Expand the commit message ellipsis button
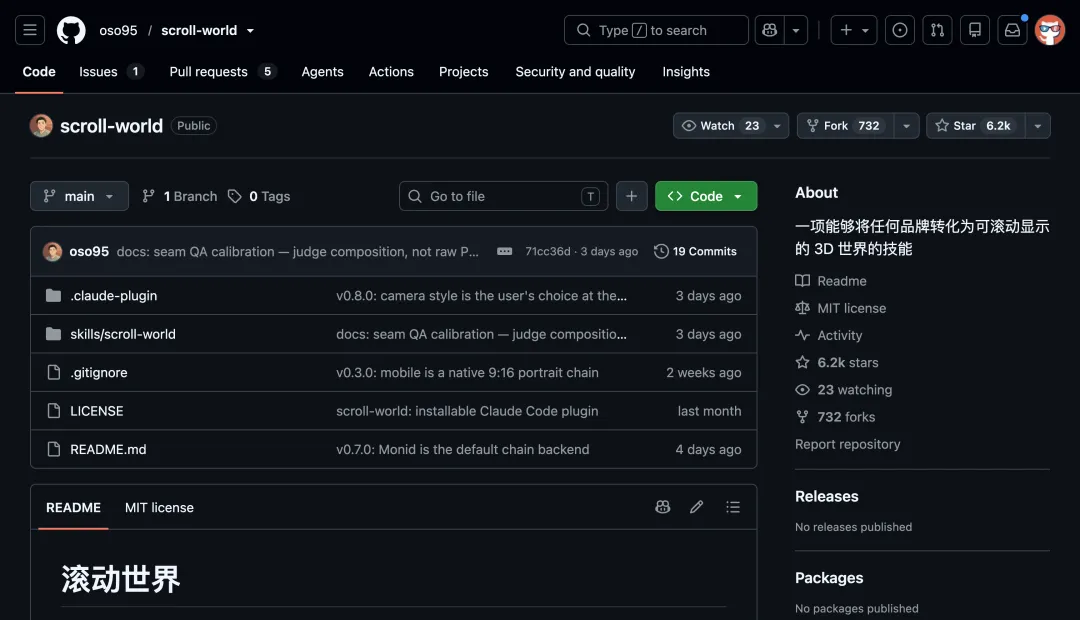 click(504, 251)
